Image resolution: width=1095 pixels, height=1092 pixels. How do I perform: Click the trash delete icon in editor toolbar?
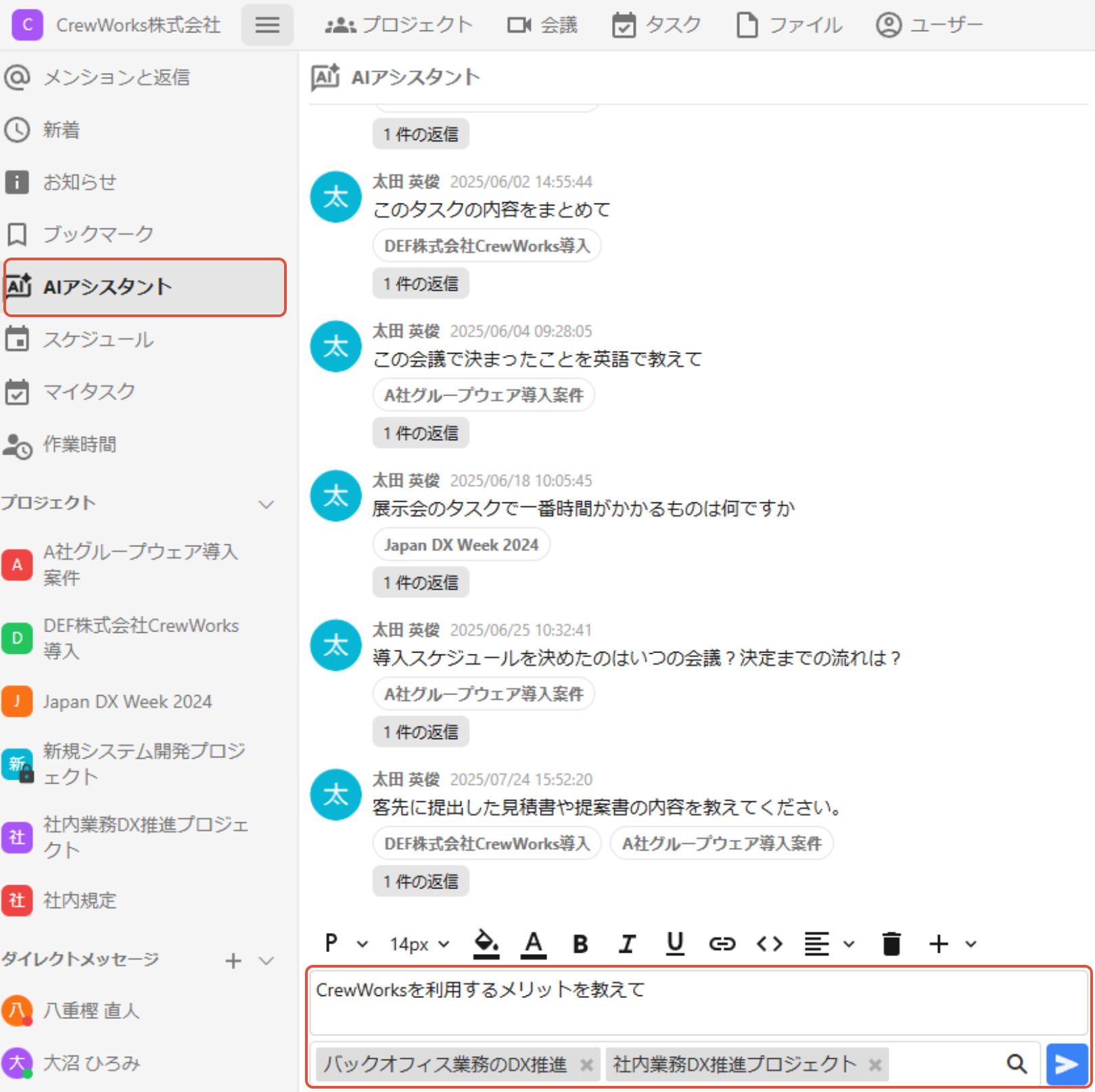[x=891, y=943]
